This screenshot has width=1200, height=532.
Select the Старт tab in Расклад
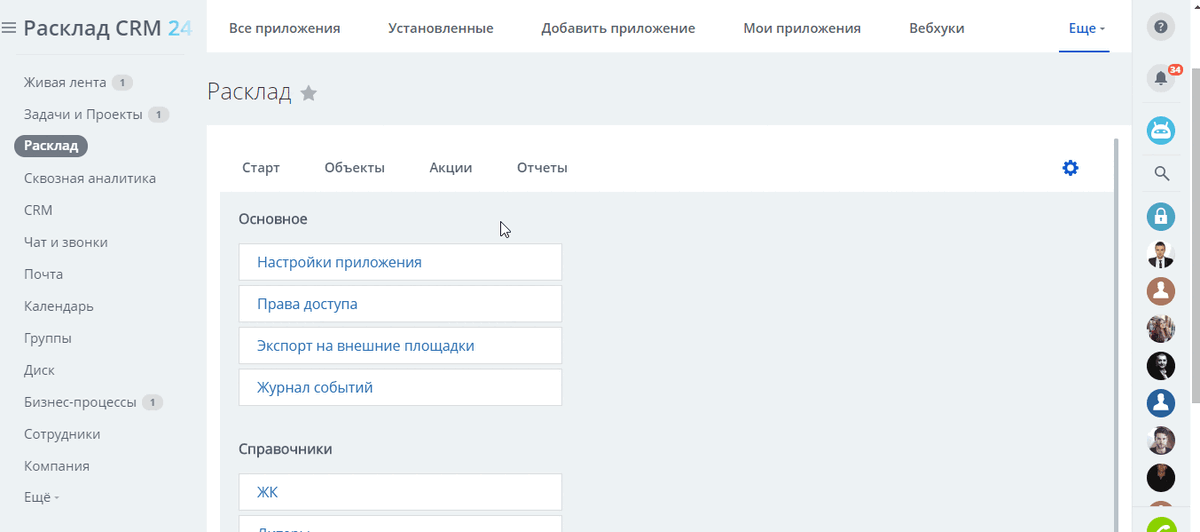(x=261, y=168)
